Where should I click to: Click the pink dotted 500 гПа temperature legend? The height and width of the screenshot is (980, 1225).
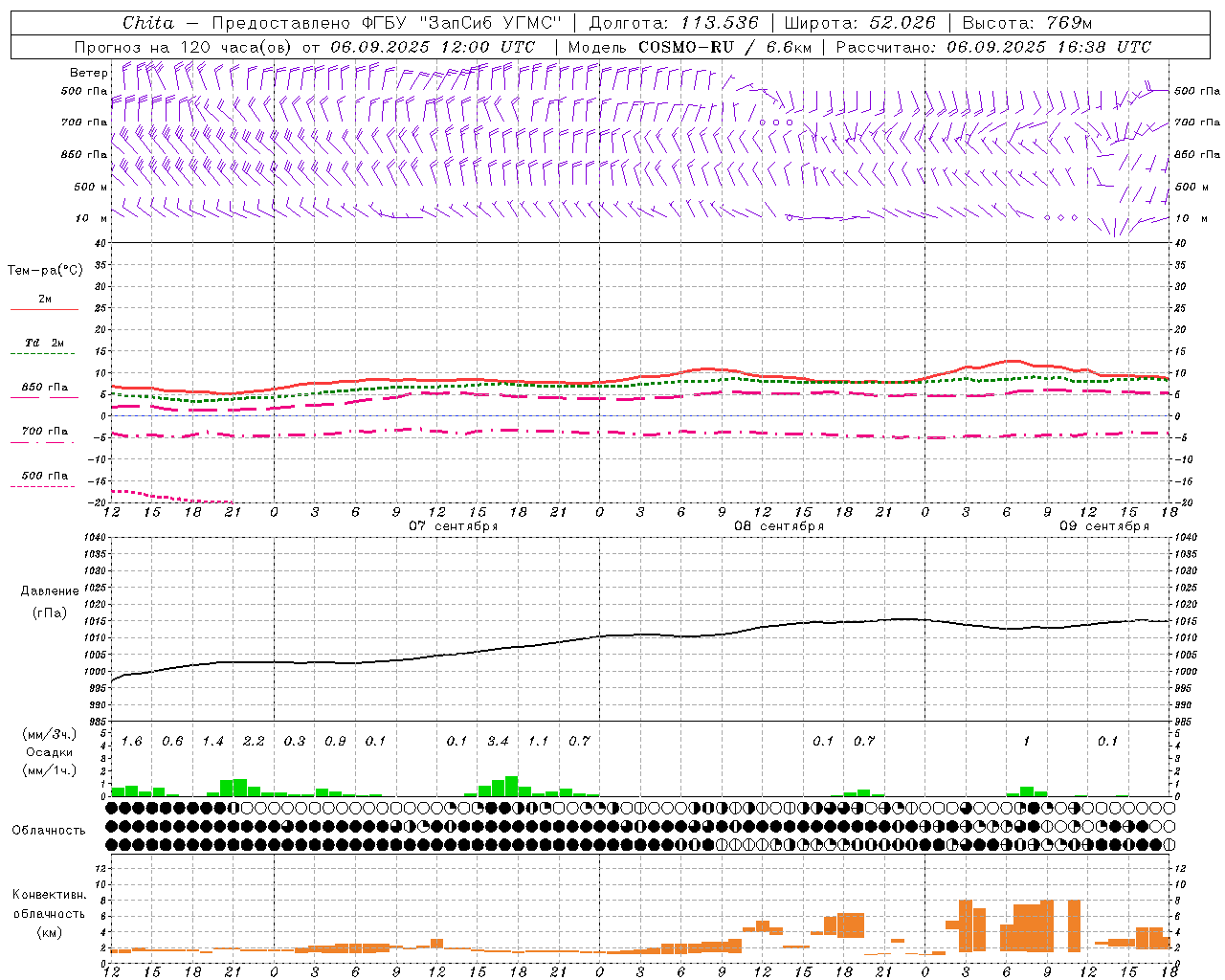(x=45, y=479)
